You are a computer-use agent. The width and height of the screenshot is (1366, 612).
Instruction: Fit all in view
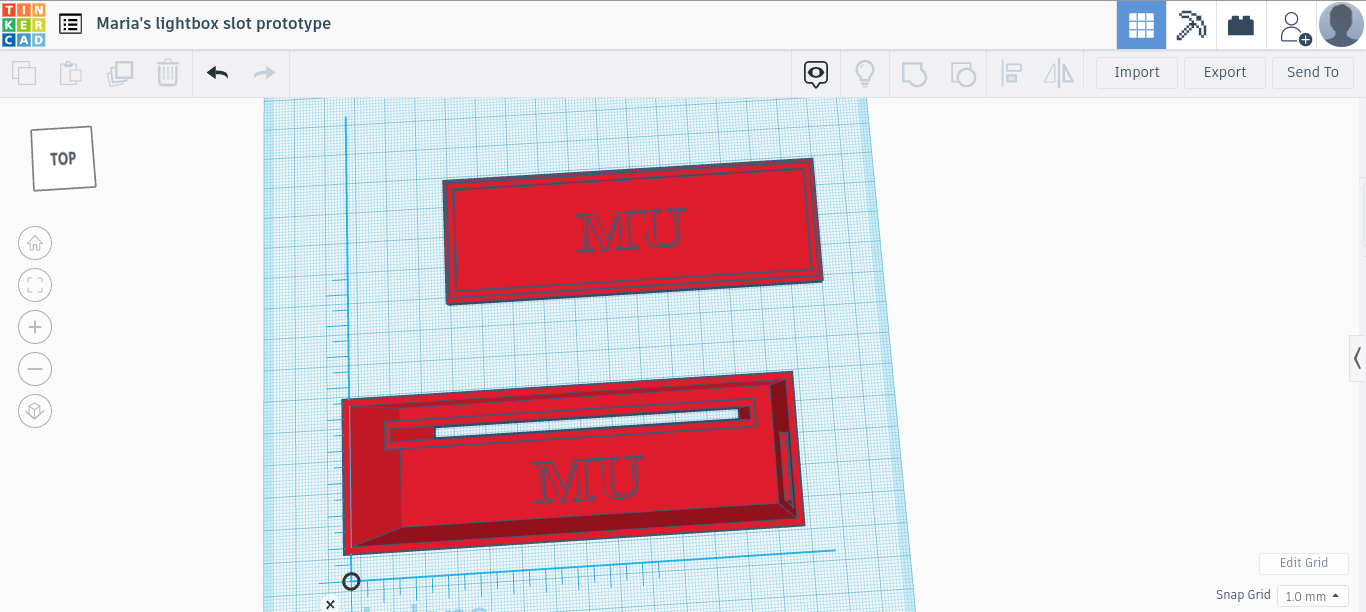click(x=35, y=285)
